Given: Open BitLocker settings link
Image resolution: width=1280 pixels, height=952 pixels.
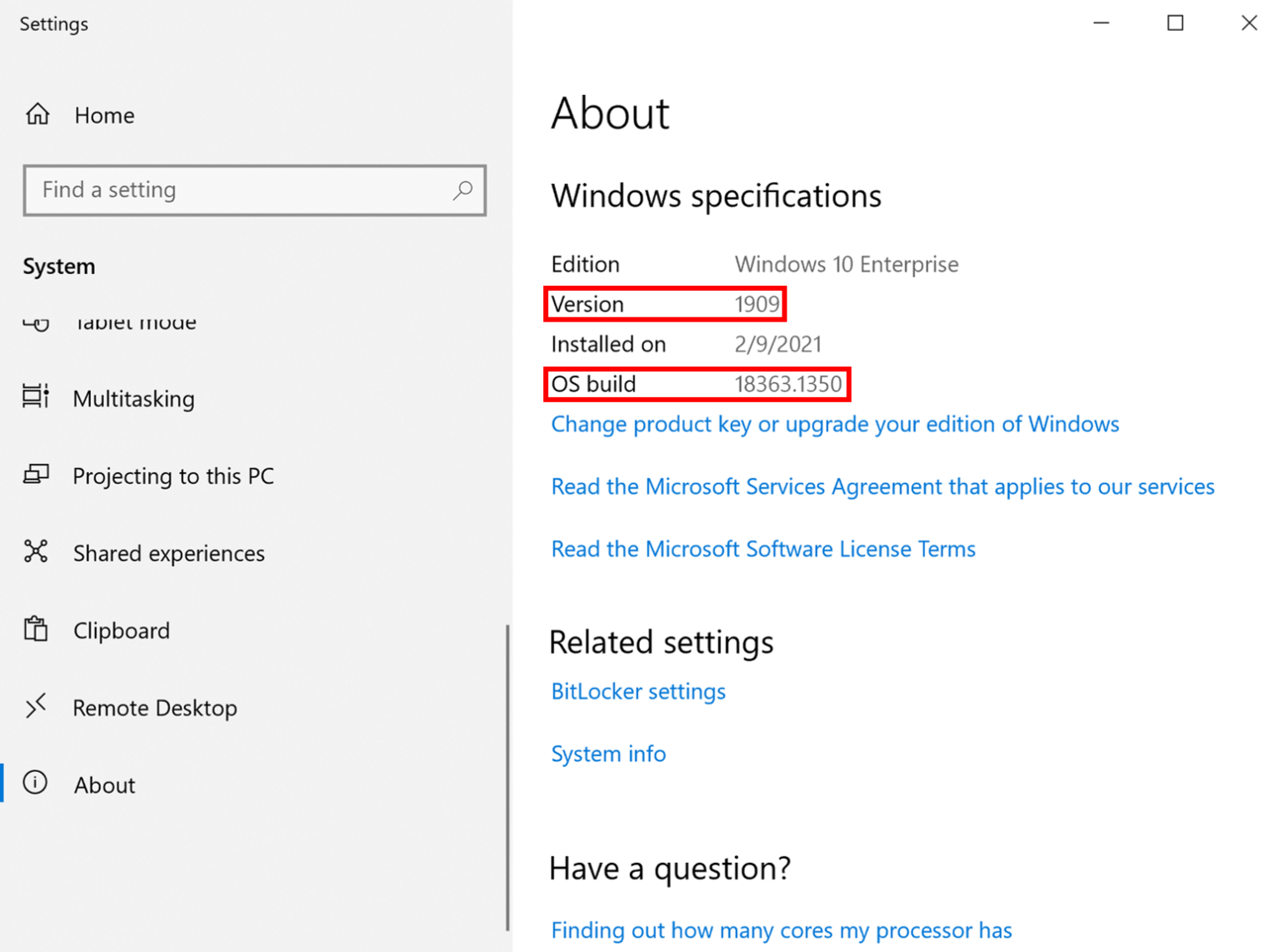Looking at the screenshot, I should pyautogui.click(x=638, y=691).
